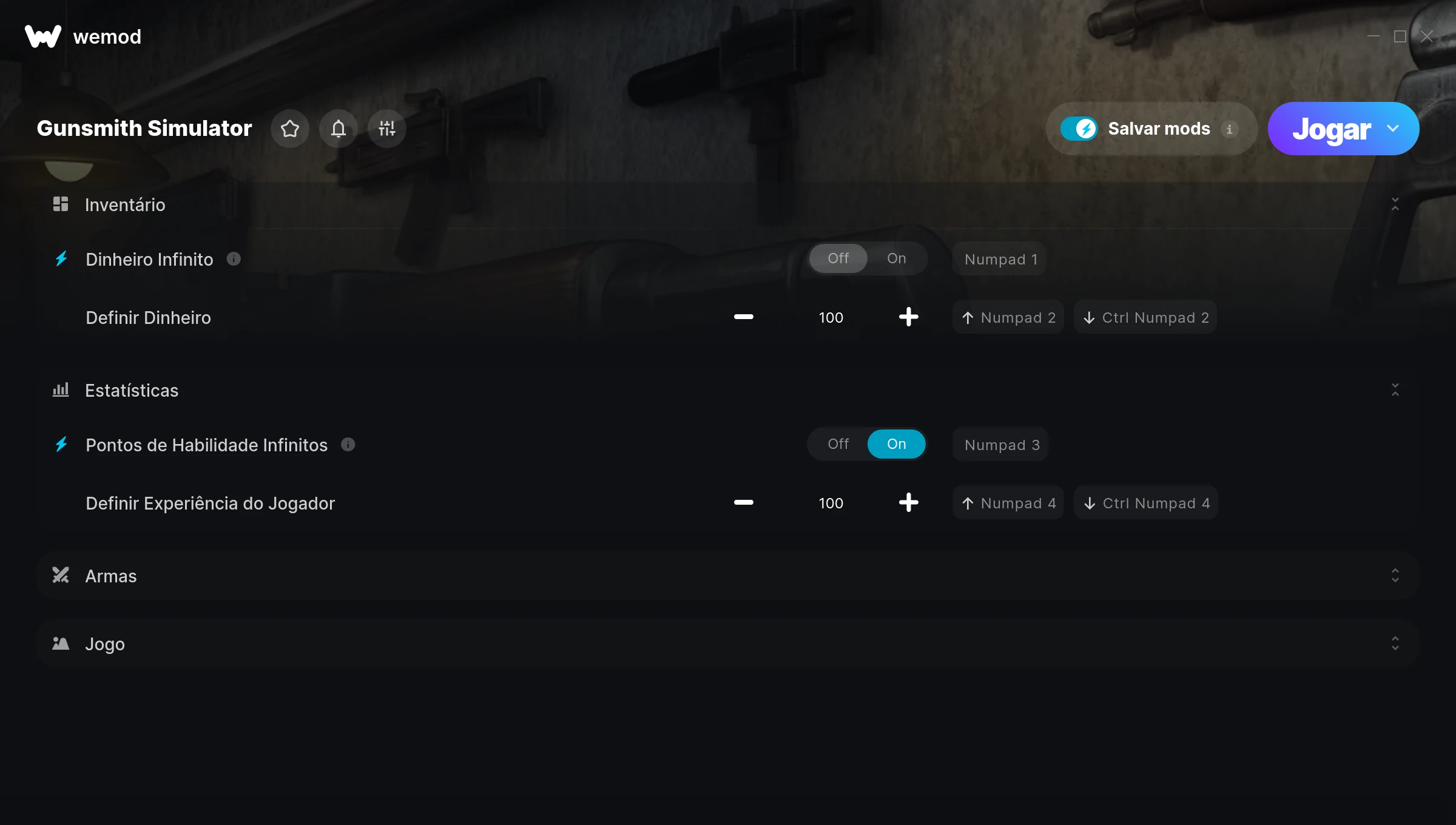The height and width of the screenshot is (825, 1456).
Task: Edit the Definir Dinheiro value field
Action: 831,317
